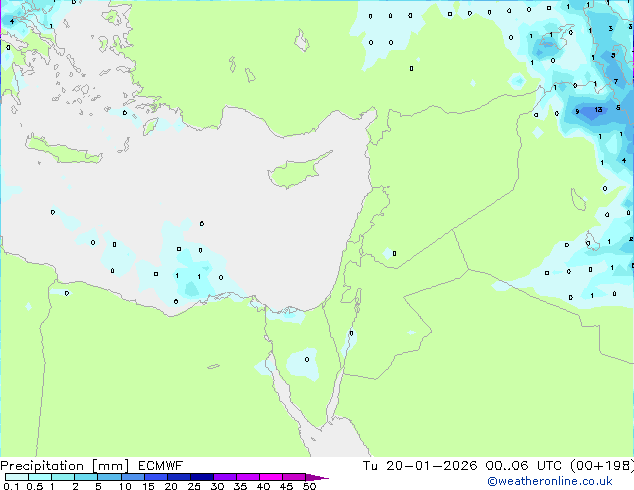Screen dimensions: 634x490
Task: Click the '50' legend scale label
Action: point(309,486)
